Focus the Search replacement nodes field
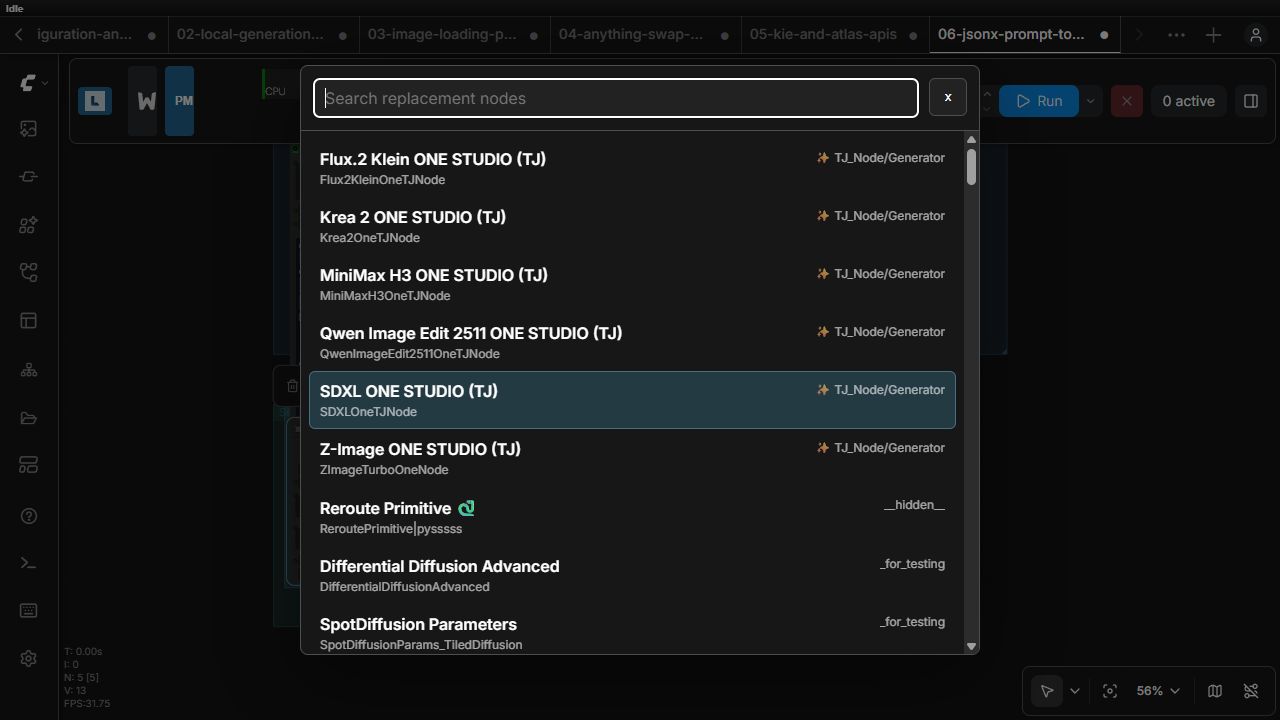 pos(616,98)
